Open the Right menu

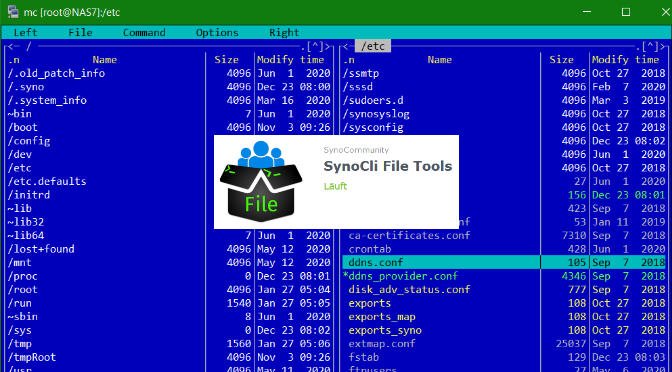pos(284,33)
